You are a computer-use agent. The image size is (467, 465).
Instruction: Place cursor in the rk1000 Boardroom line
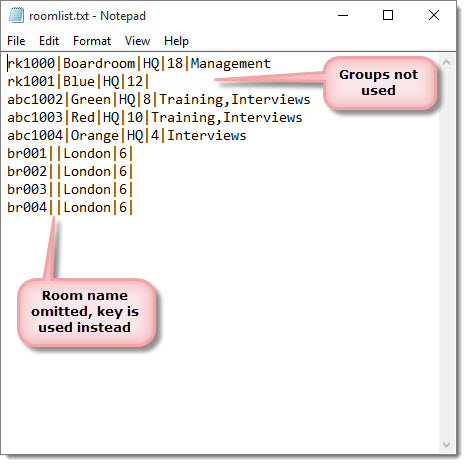(x=139, y=63)
